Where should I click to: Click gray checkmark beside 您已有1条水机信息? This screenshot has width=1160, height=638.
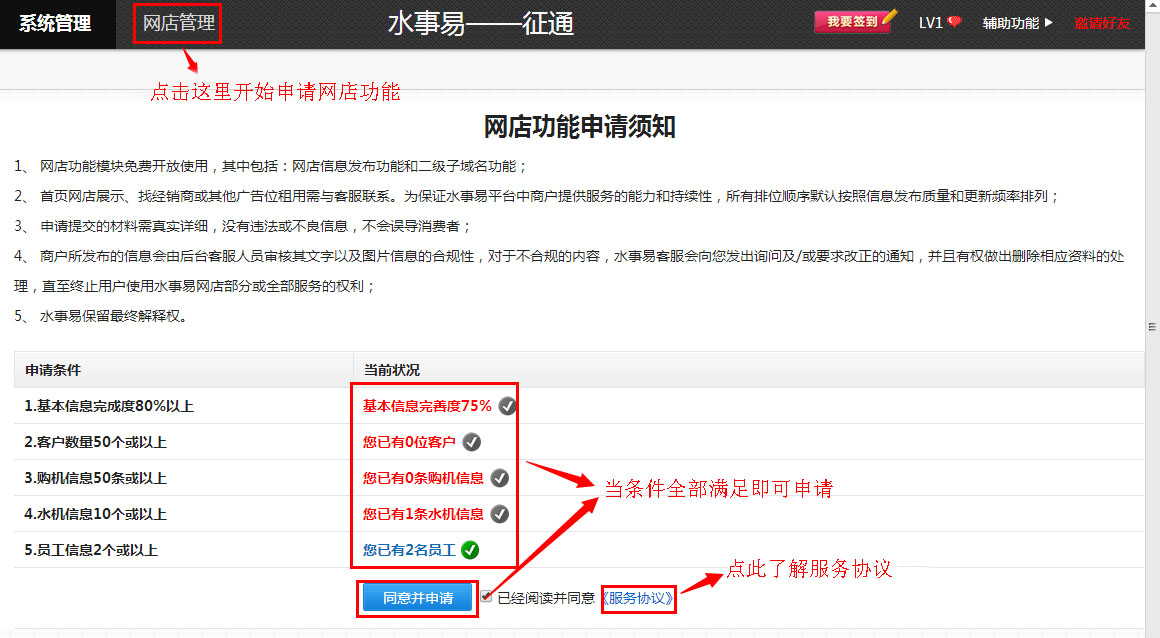tap(500, 514)
